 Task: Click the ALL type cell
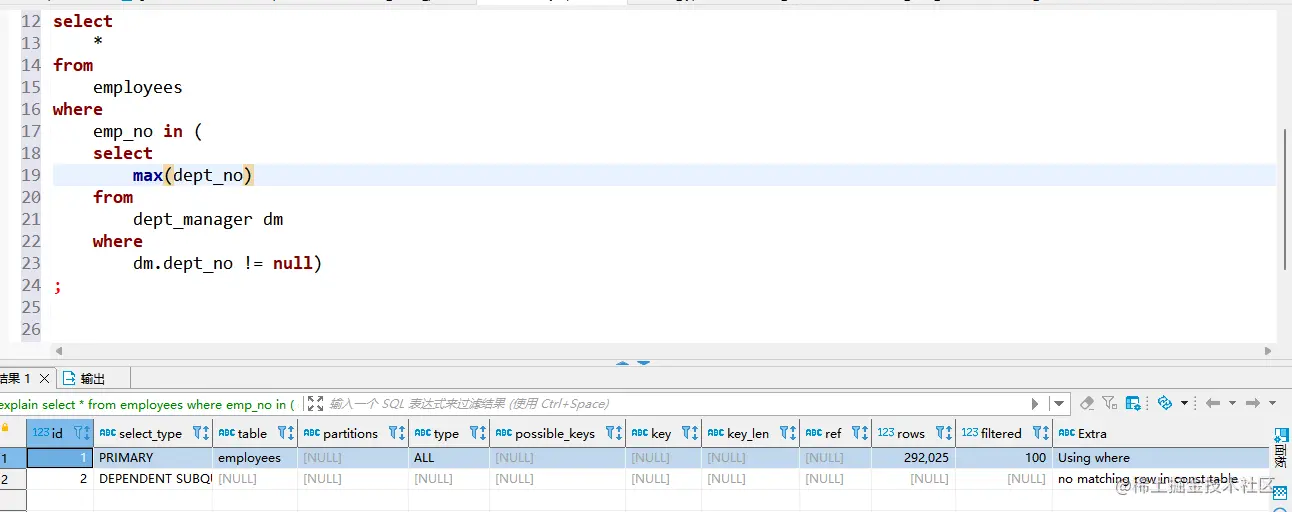pos(449,457)
